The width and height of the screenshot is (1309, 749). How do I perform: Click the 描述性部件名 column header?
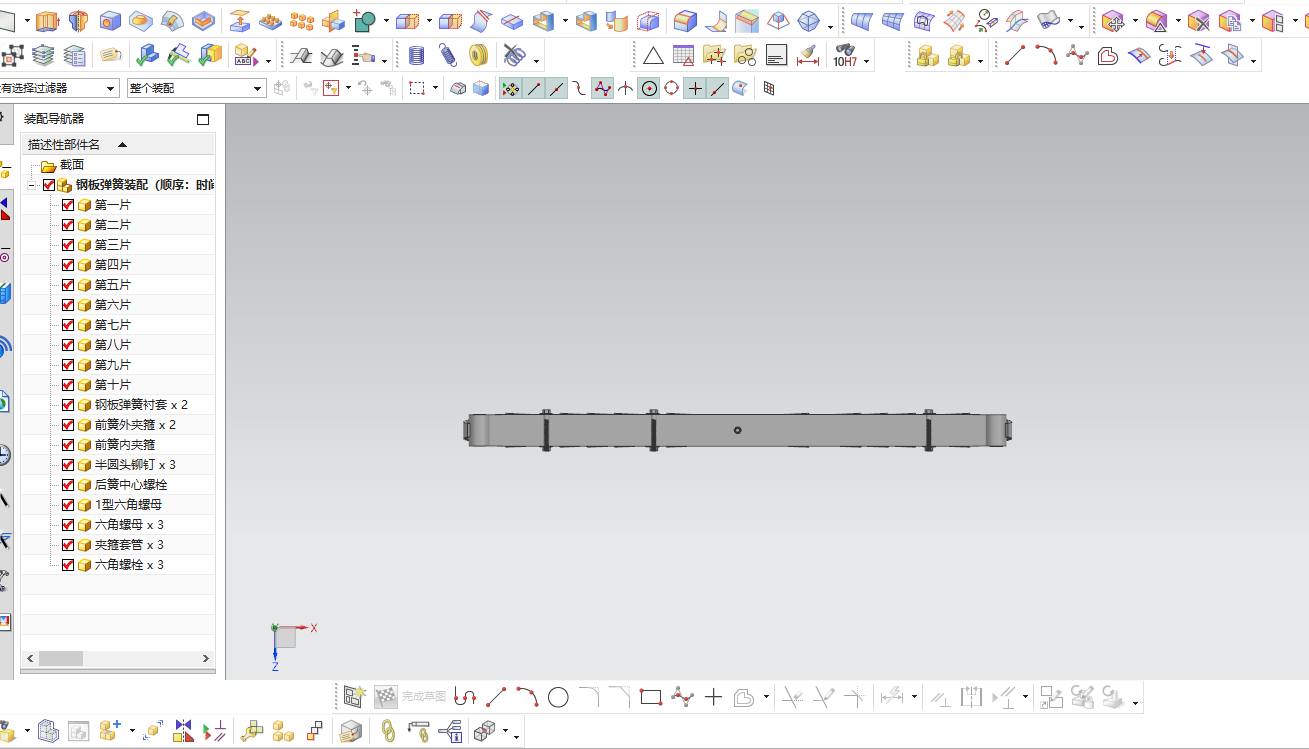[118, 145]
